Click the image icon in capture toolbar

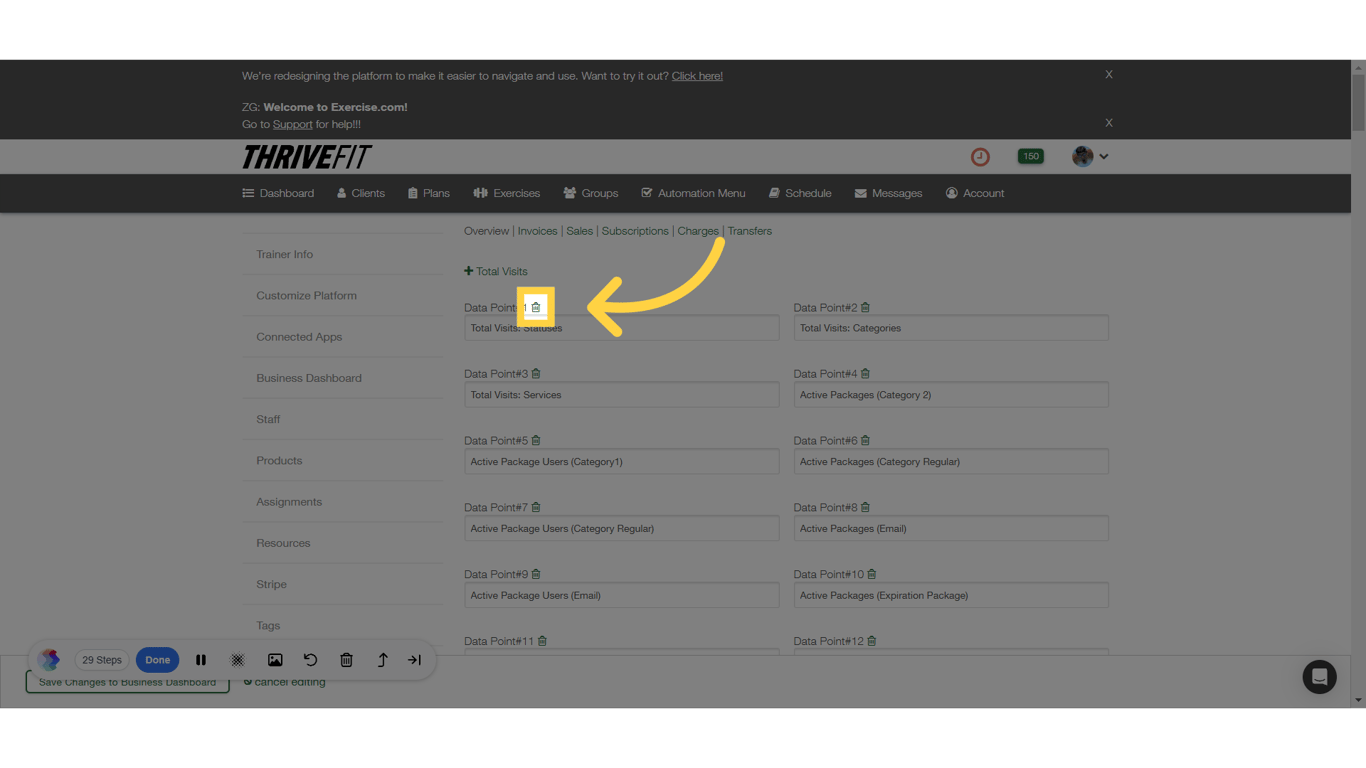pyautogui.click(x=275, y=660)
